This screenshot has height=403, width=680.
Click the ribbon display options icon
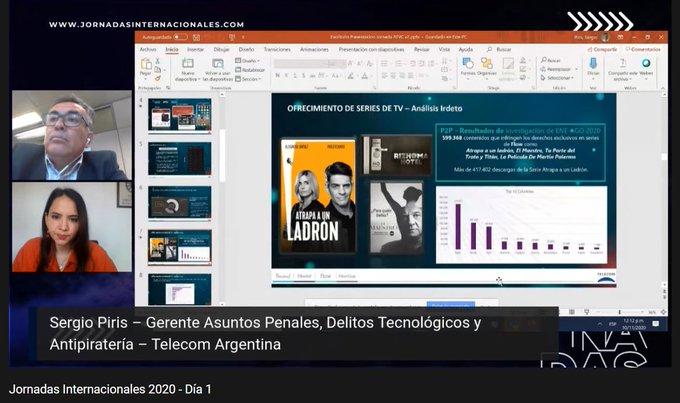click(x=620, y=37)
